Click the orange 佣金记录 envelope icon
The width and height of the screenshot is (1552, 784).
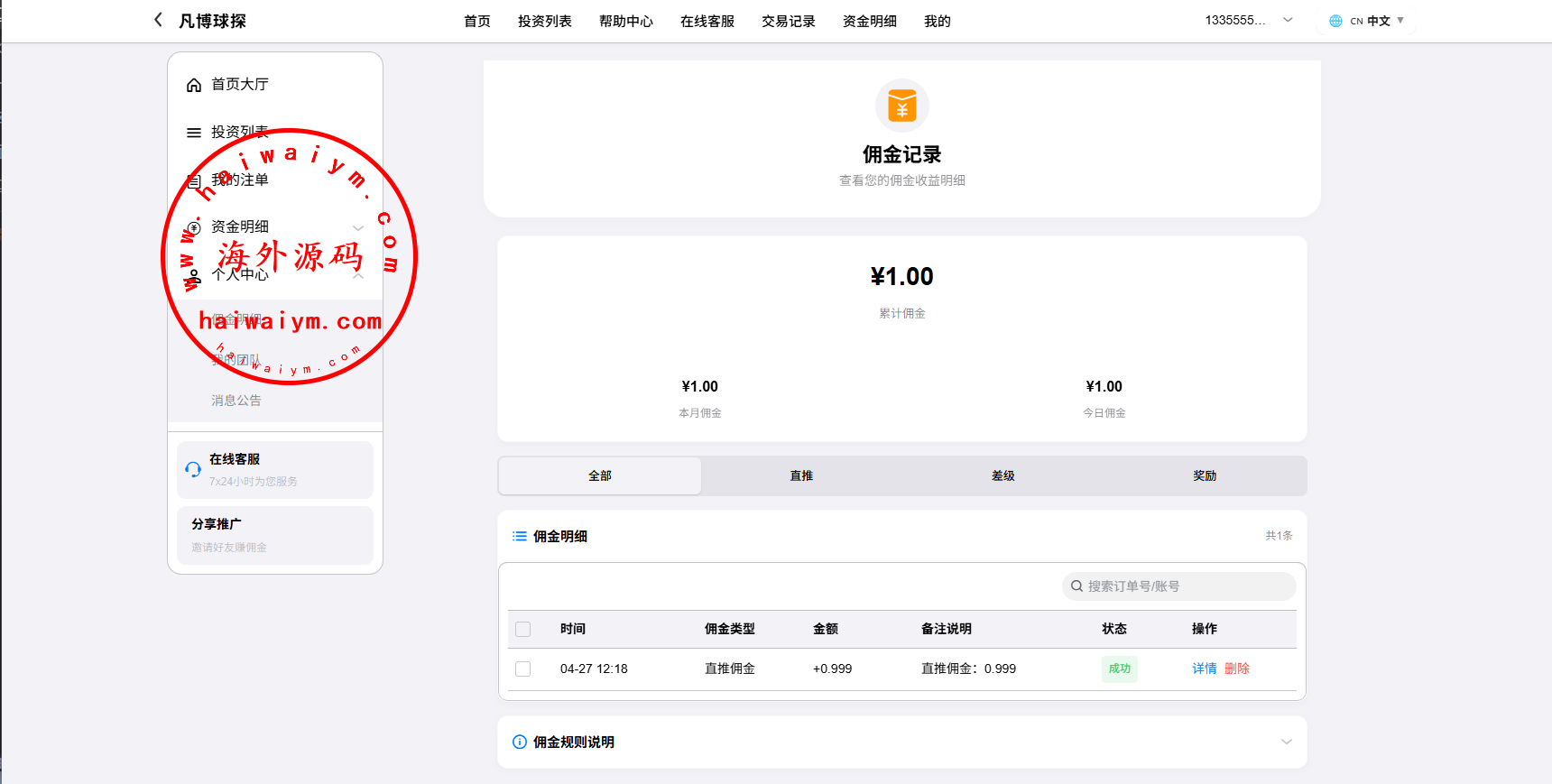coord(901,106)
